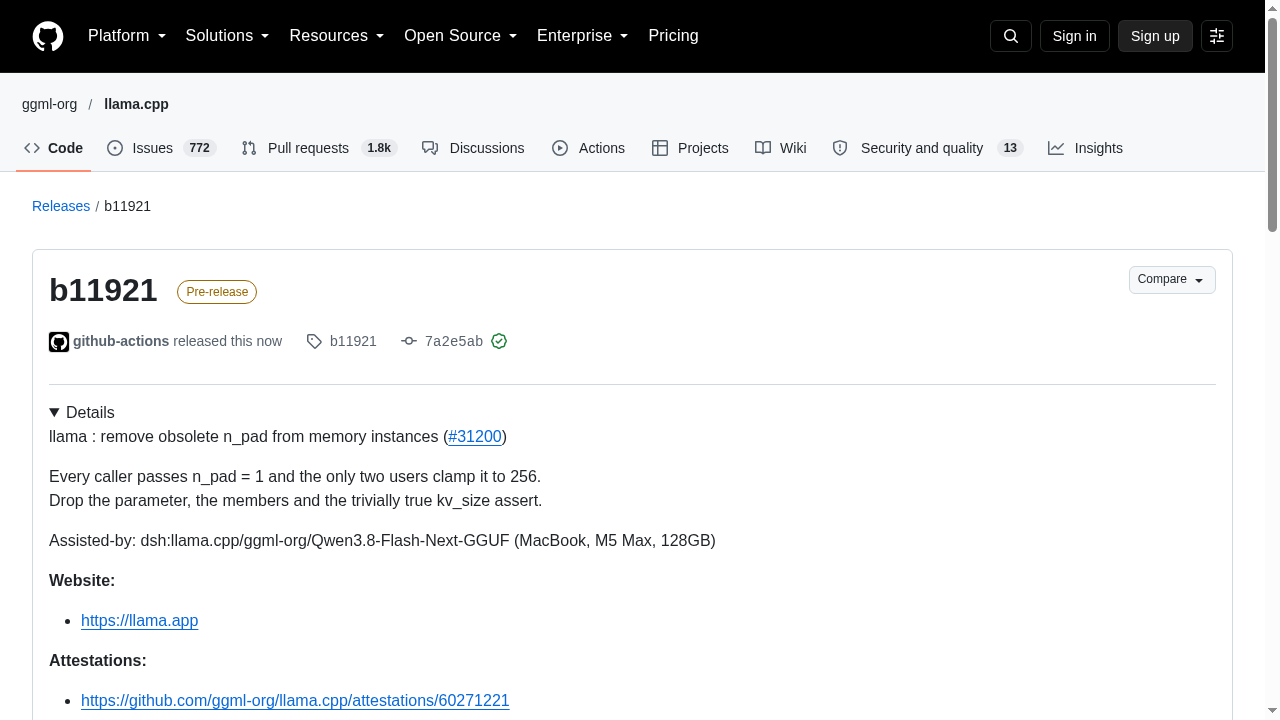The image size is (1280, 720).
Task: Open the Discussions tab
Action: (473, 148)
